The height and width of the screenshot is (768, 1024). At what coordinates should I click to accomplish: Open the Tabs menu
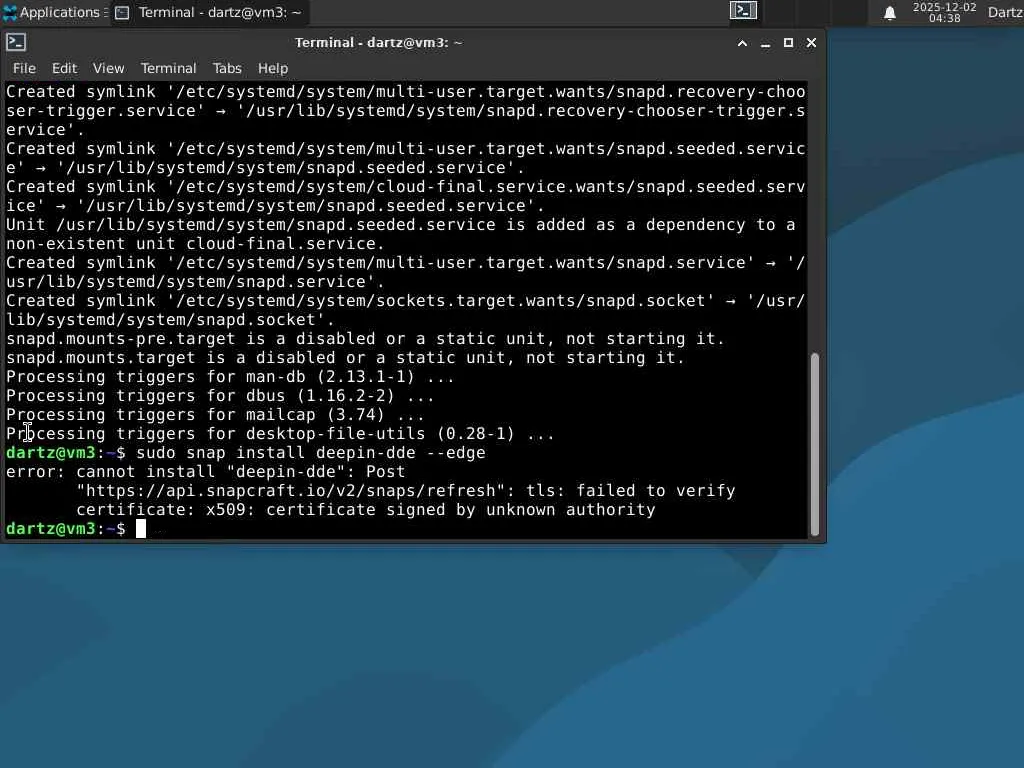click(x=227, y=68)
